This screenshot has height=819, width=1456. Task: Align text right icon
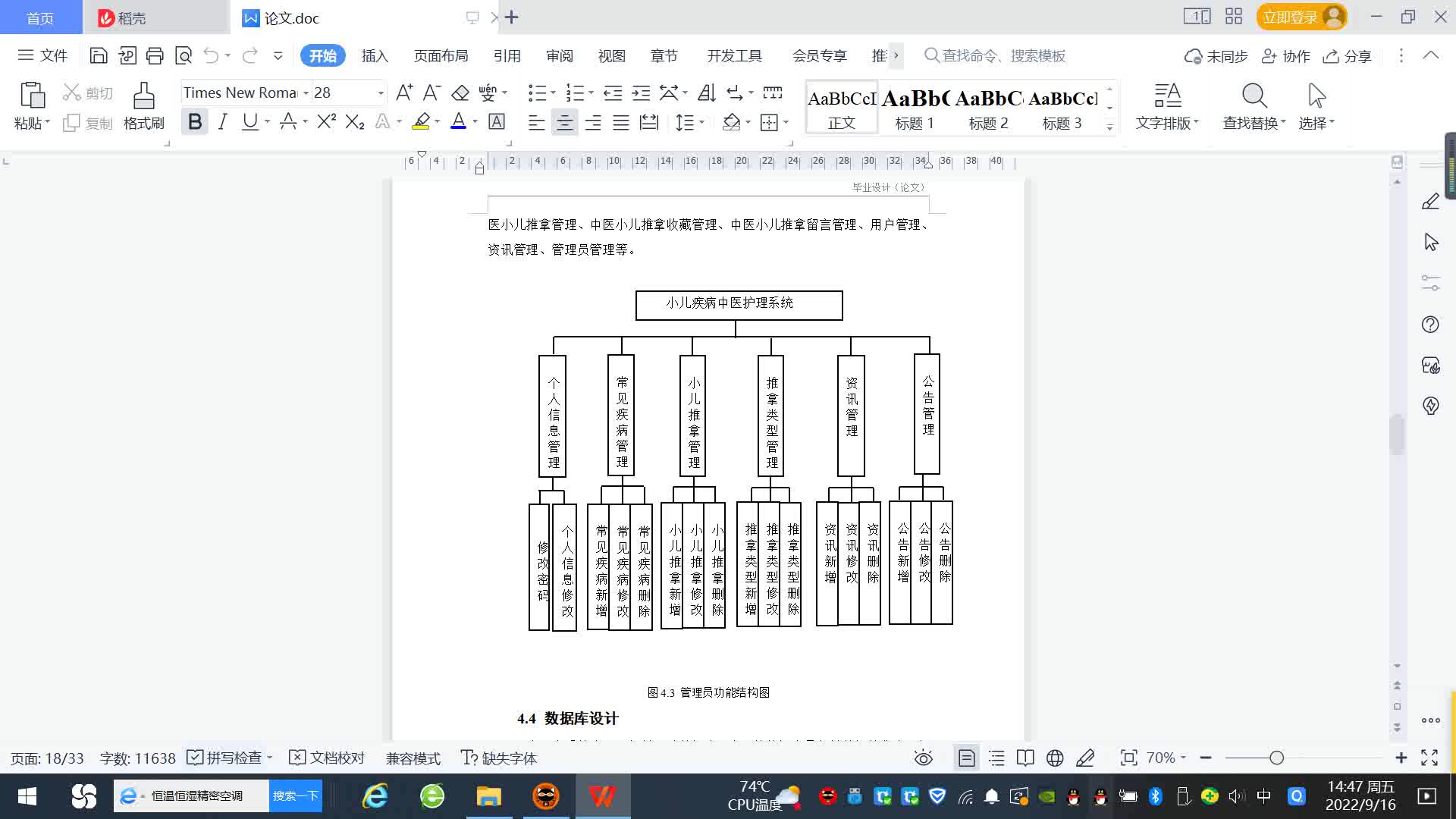(592, 122)
